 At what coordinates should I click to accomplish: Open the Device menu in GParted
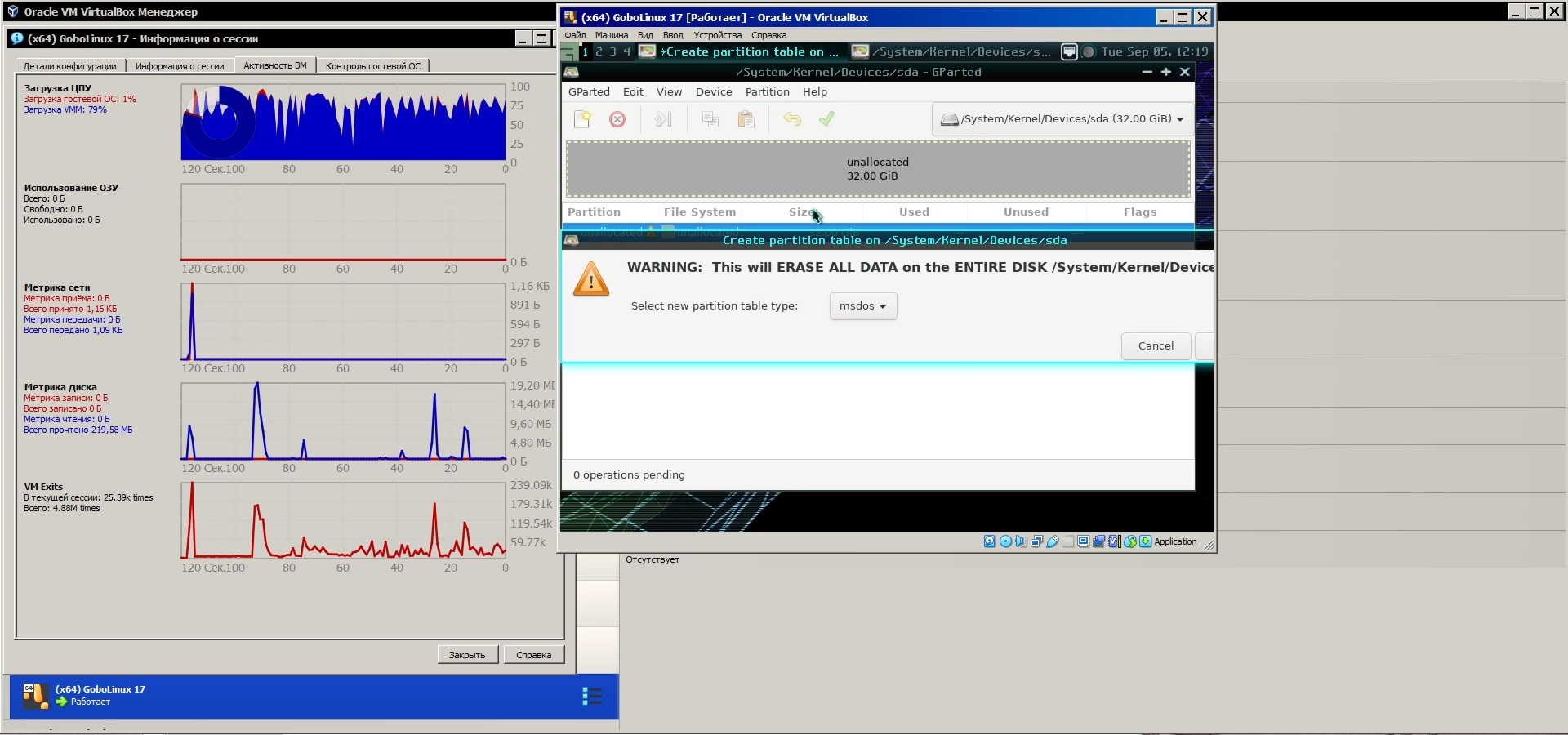(x=714, y=92)
